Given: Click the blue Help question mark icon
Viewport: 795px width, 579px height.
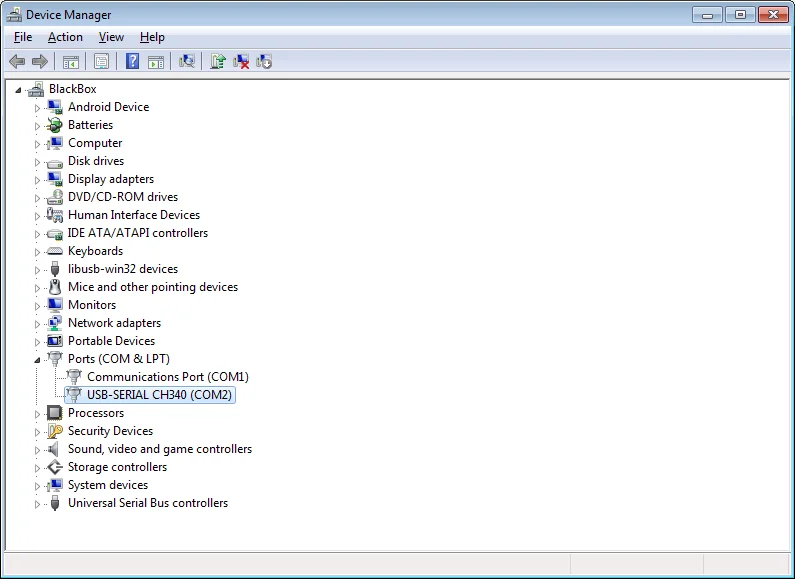Looking at the screenshot, I should tap(132, 62).
